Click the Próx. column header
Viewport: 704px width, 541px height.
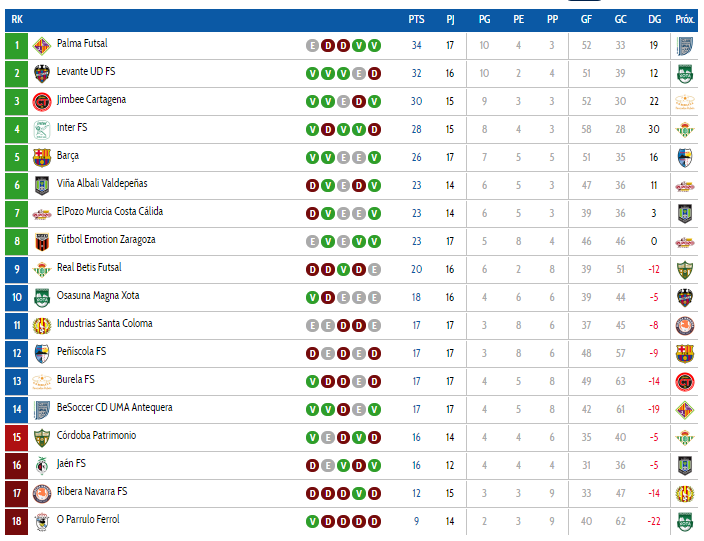tap(685, 19)
